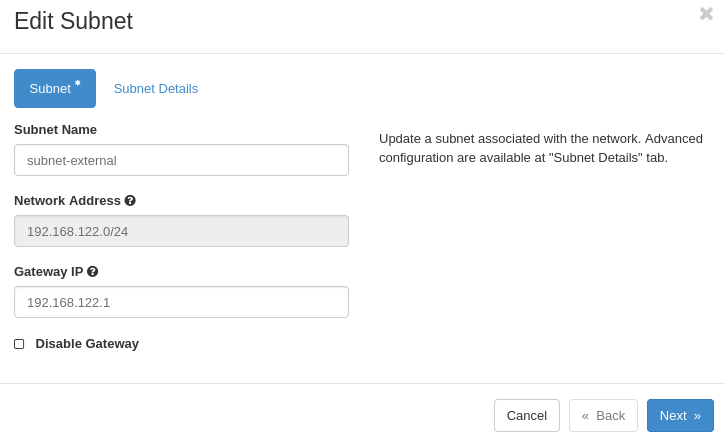Click the Network Address label text
Screen dimensions: 725x439
point(68,200)
